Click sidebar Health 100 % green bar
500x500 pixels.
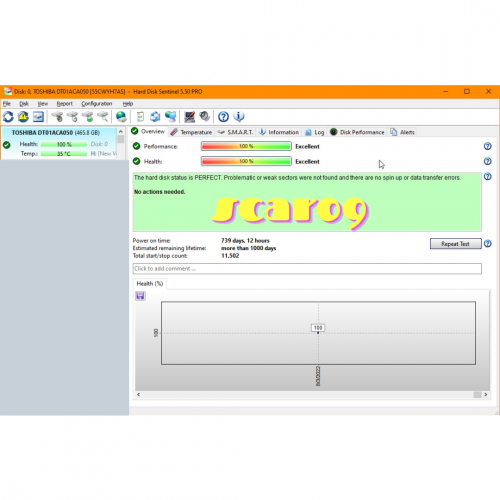coord(64,144)
